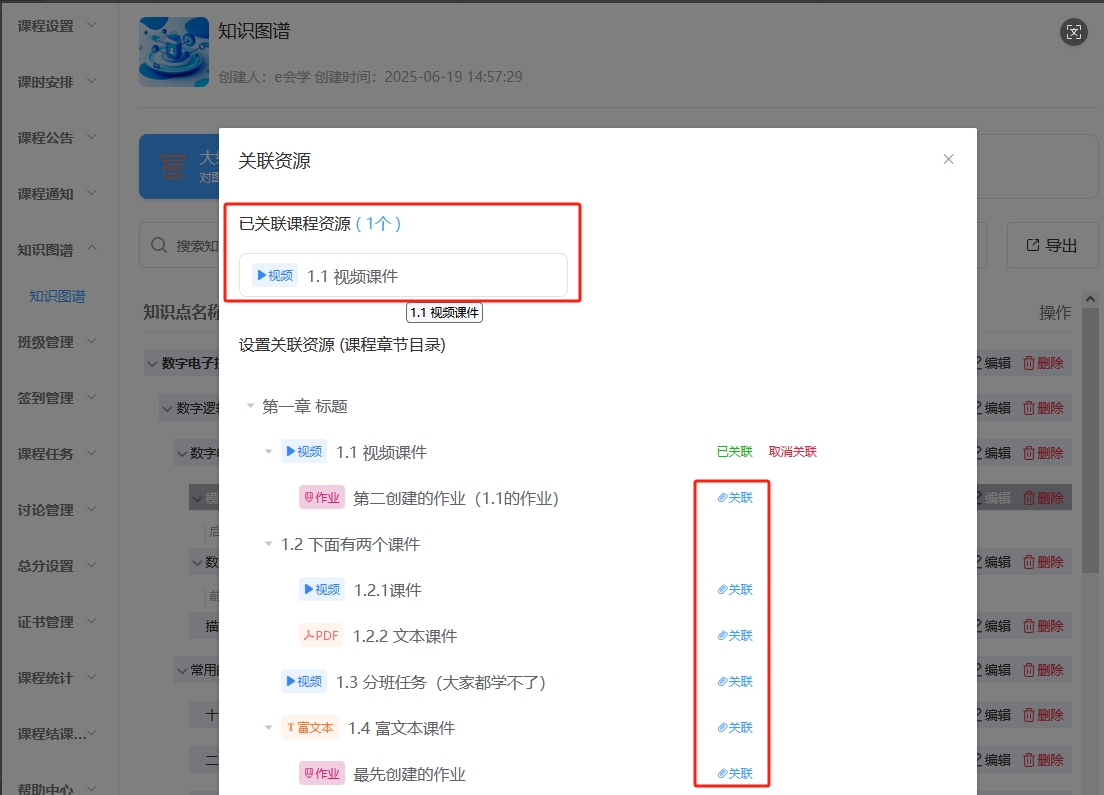Open the 班级管理 sidebar menu
1104x795 pixels.
coord(57,342)
